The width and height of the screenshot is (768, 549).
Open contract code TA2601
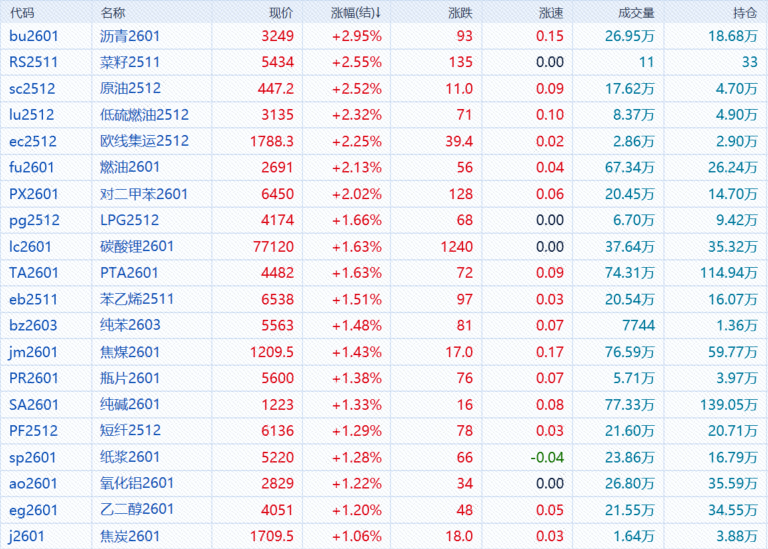[34, 273]
